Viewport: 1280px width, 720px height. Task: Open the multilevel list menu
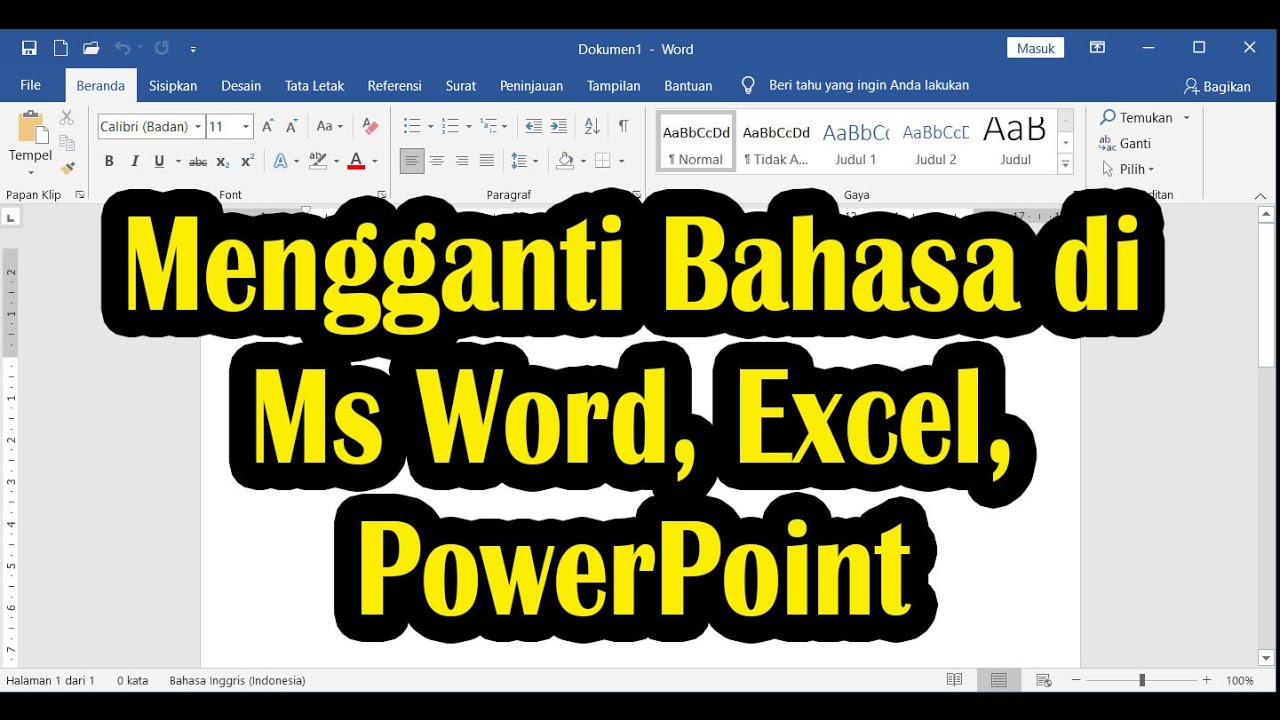click(489, 126)
